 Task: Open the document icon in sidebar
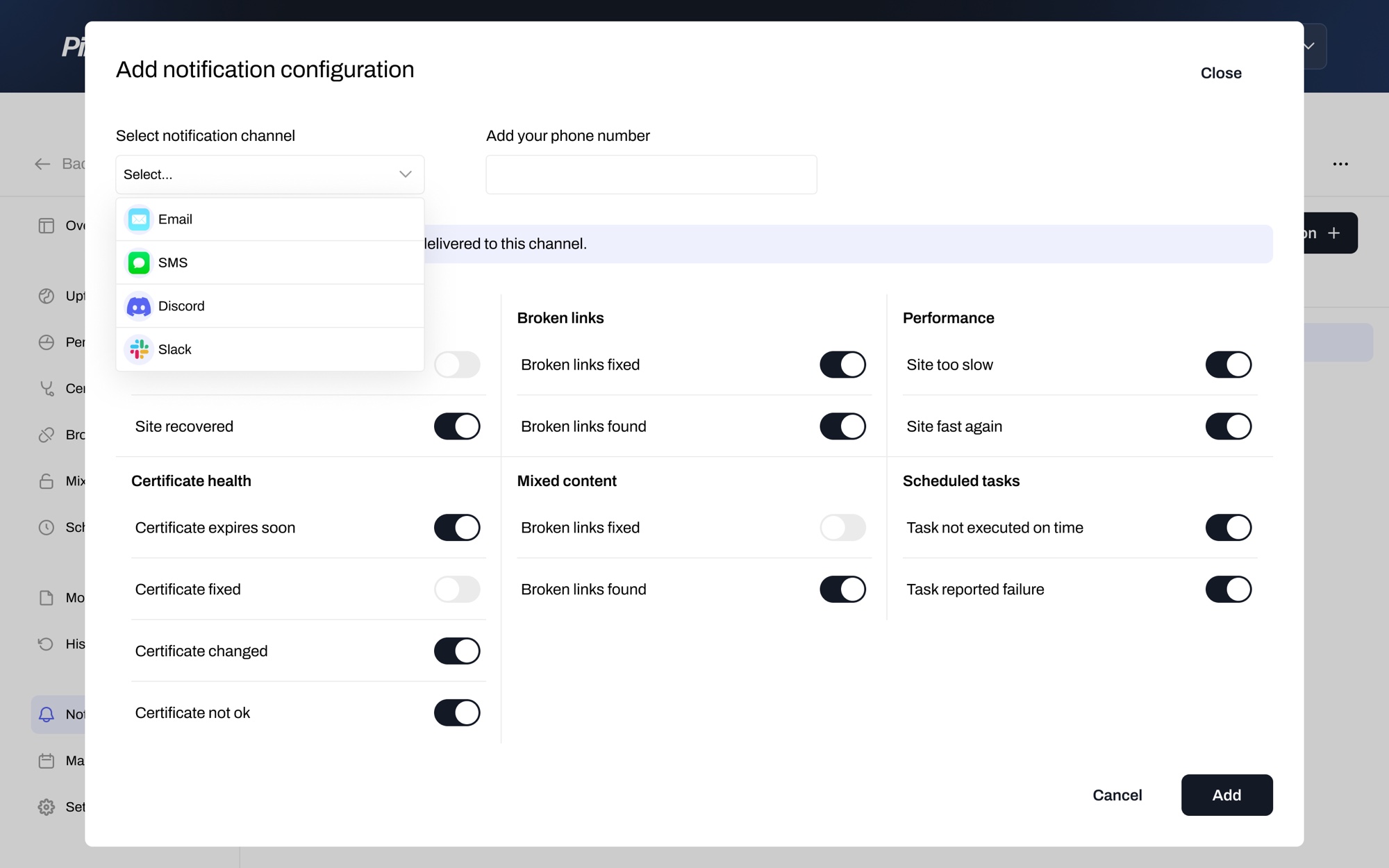click(x=47, y=598)
